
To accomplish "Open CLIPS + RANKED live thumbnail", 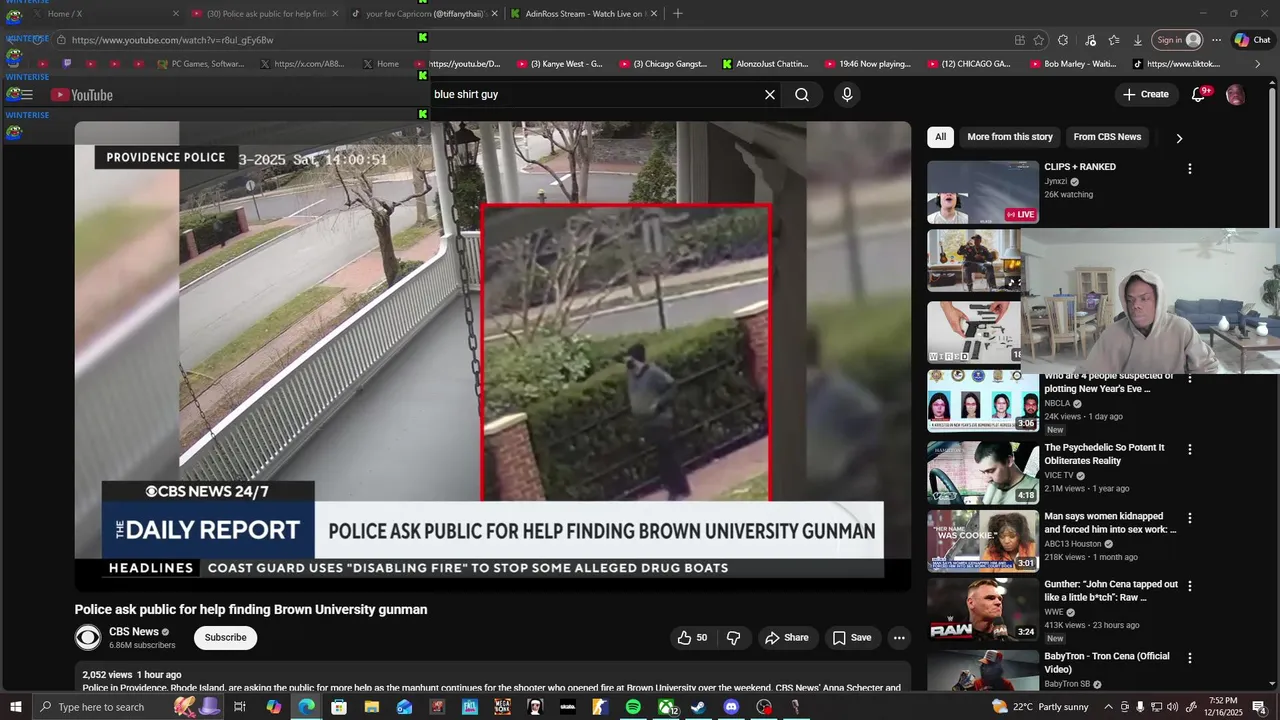I will [983, 192].
